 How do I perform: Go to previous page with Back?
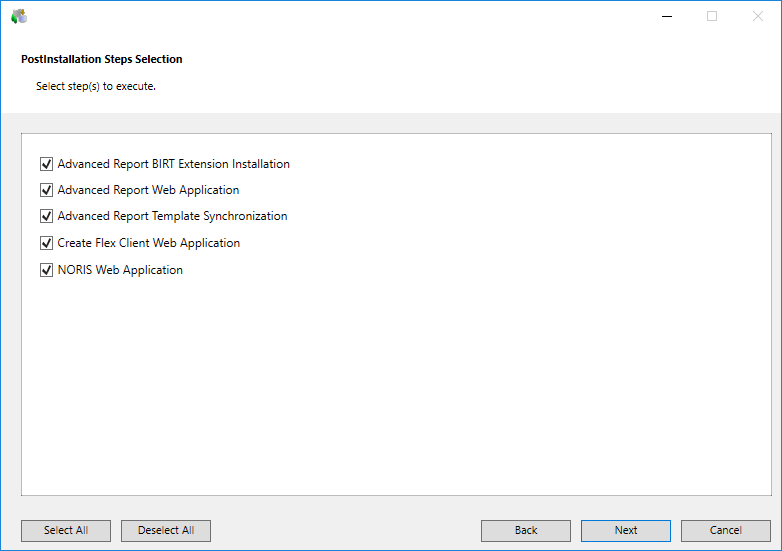(x=526, y=530)
